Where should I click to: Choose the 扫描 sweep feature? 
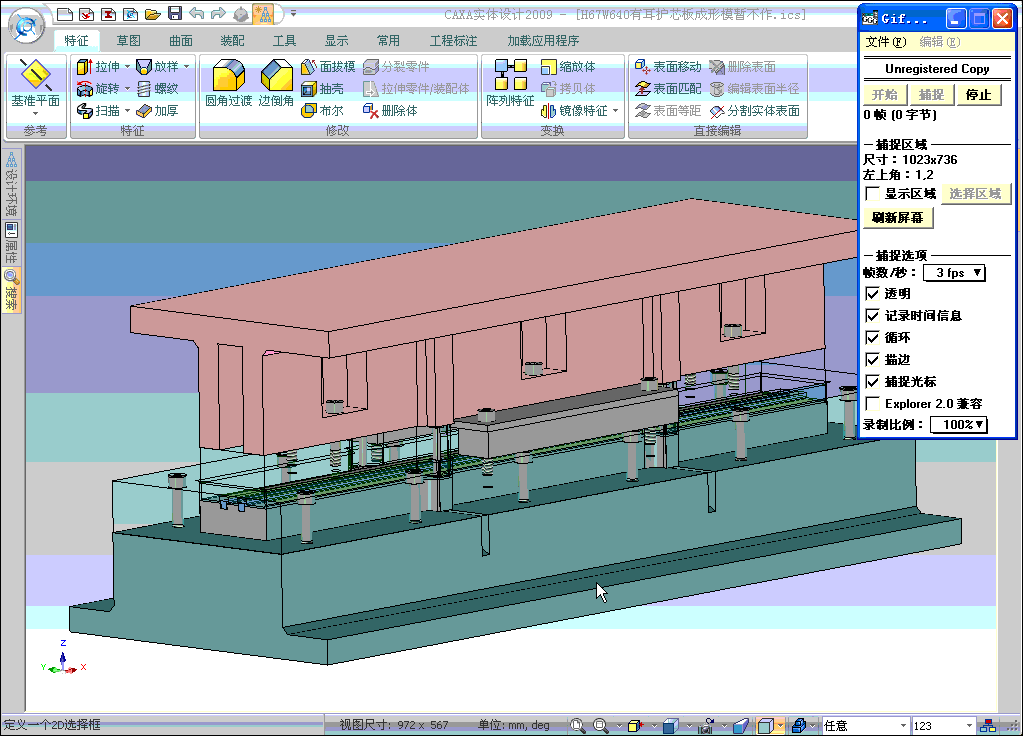click(99, 110)
